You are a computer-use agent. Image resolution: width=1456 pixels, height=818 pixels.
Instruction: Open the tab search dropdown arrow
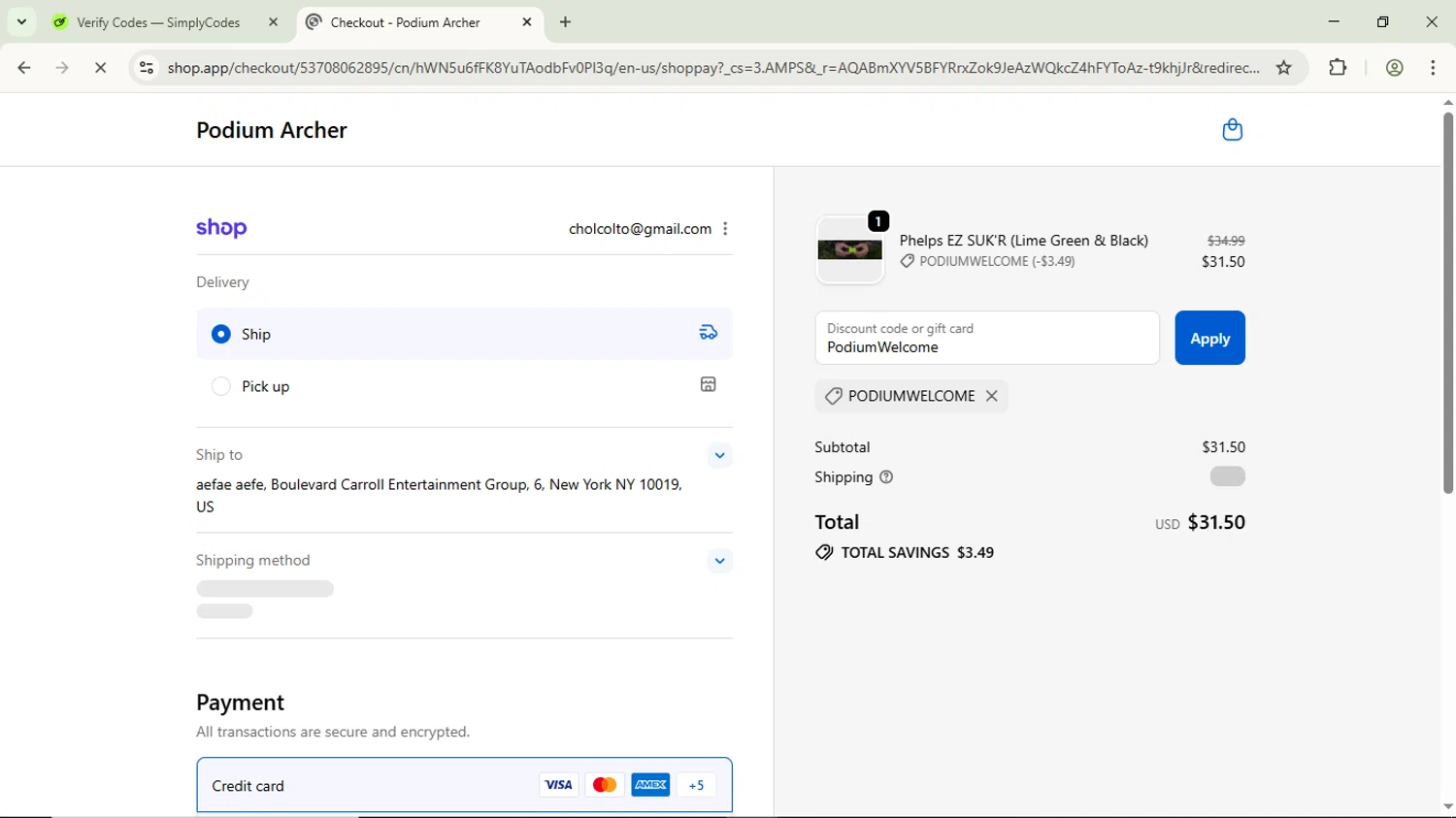point(21,22)
